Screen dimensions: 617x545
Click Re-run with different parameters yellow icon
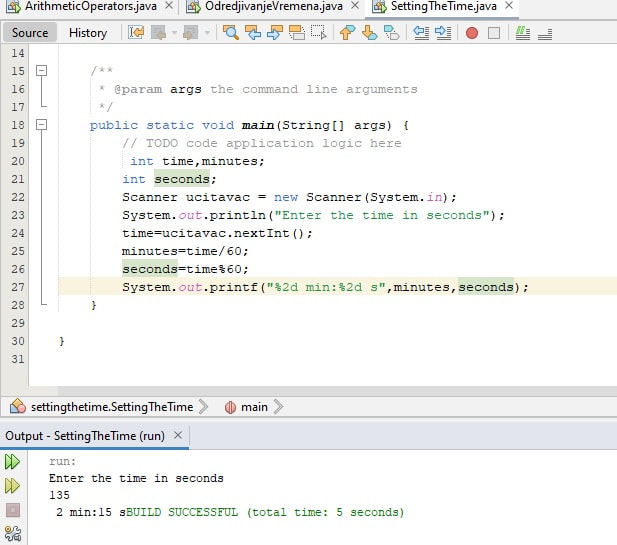12,486
